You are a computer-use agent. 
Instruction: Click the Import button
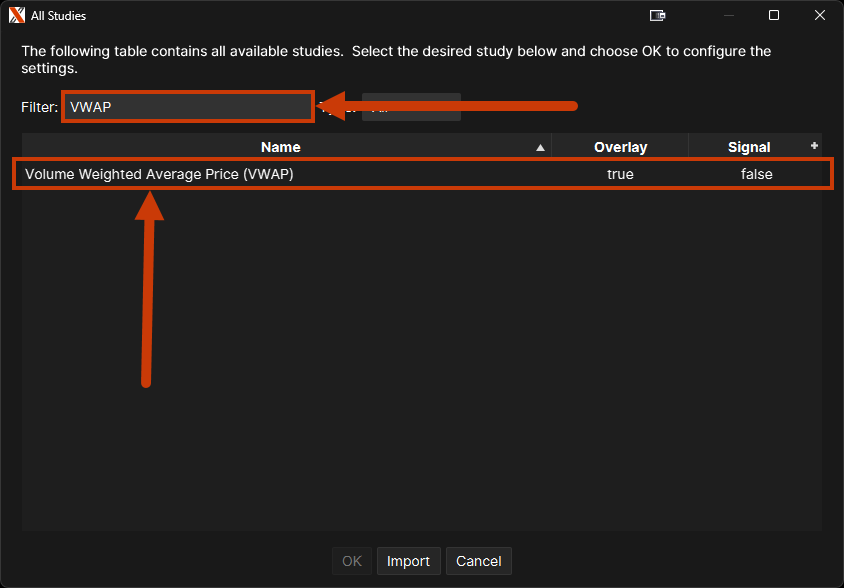tap(408, 561)
